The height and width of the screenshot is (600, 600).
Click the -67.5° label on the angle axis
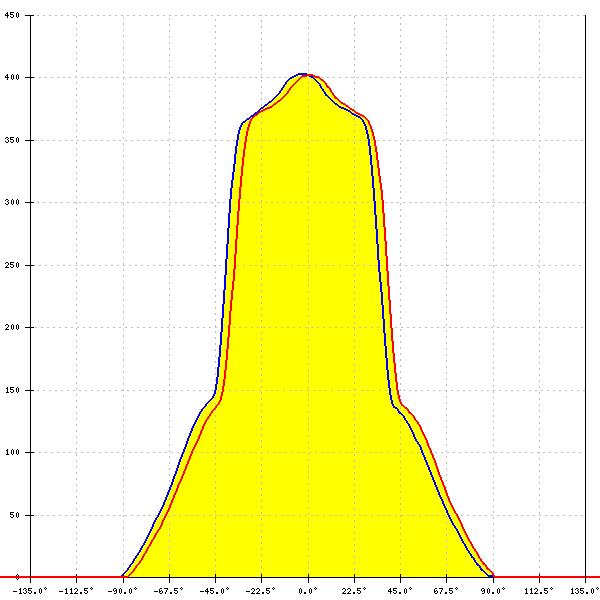168,591
